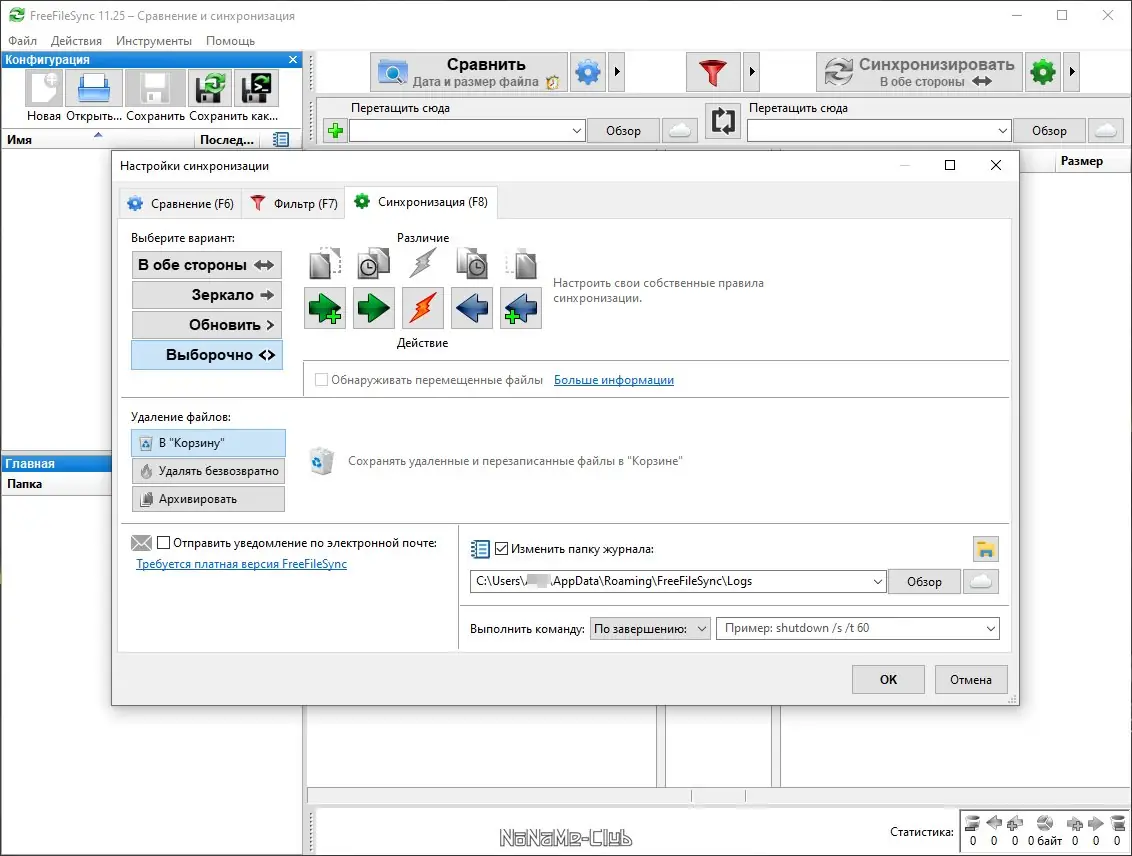This screenshot has height=856, width=1132.
Task: Click the New configuration icon
Action: point(44,88)
